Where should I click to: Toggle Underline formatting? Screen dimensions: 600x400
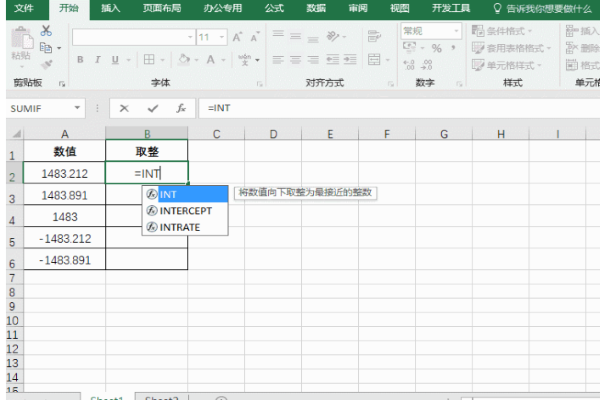point(115,60)
